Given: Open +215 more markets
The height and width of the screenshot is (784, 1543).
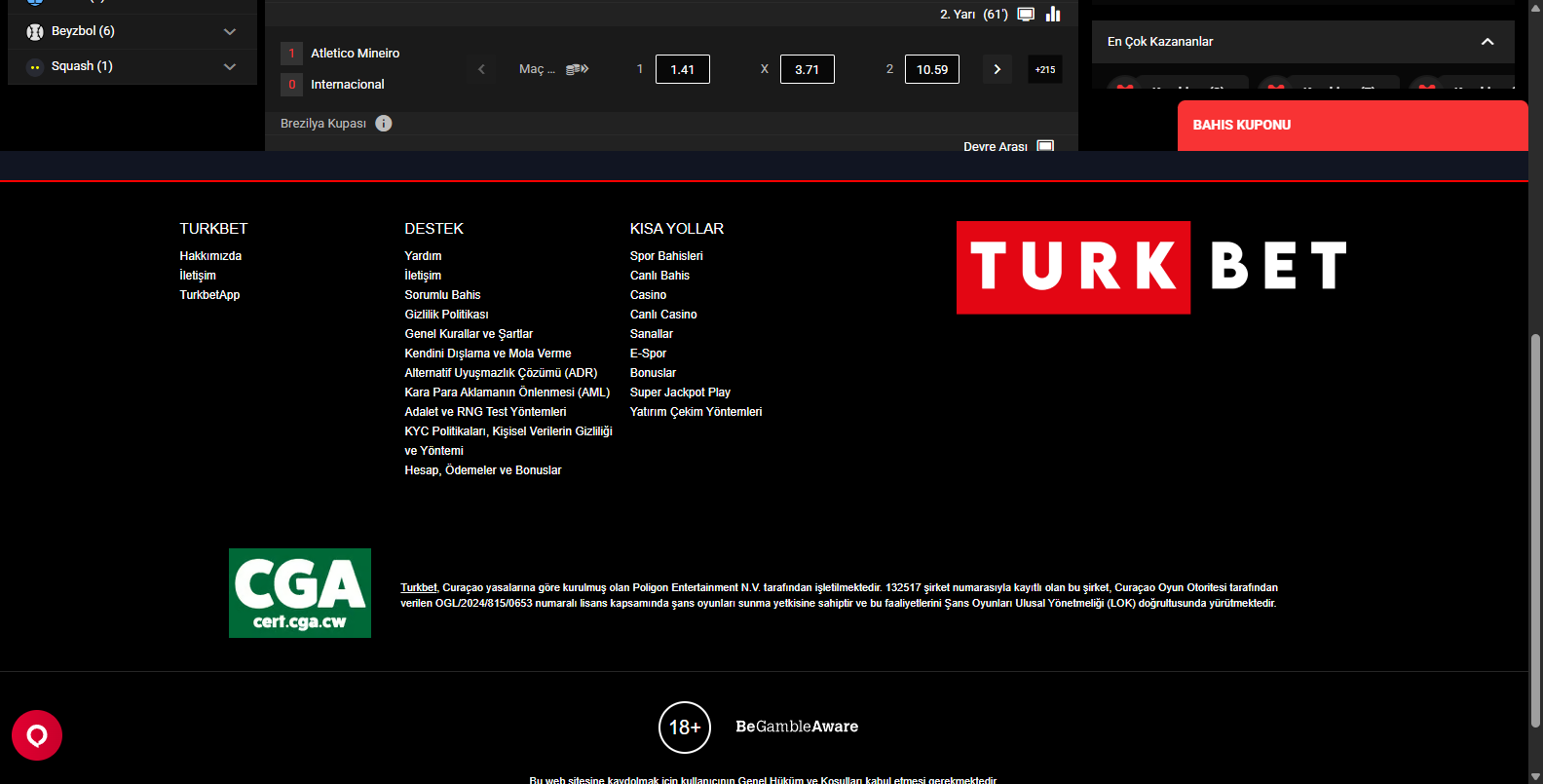Looking at the screenshot, I should click(1045, 69).
